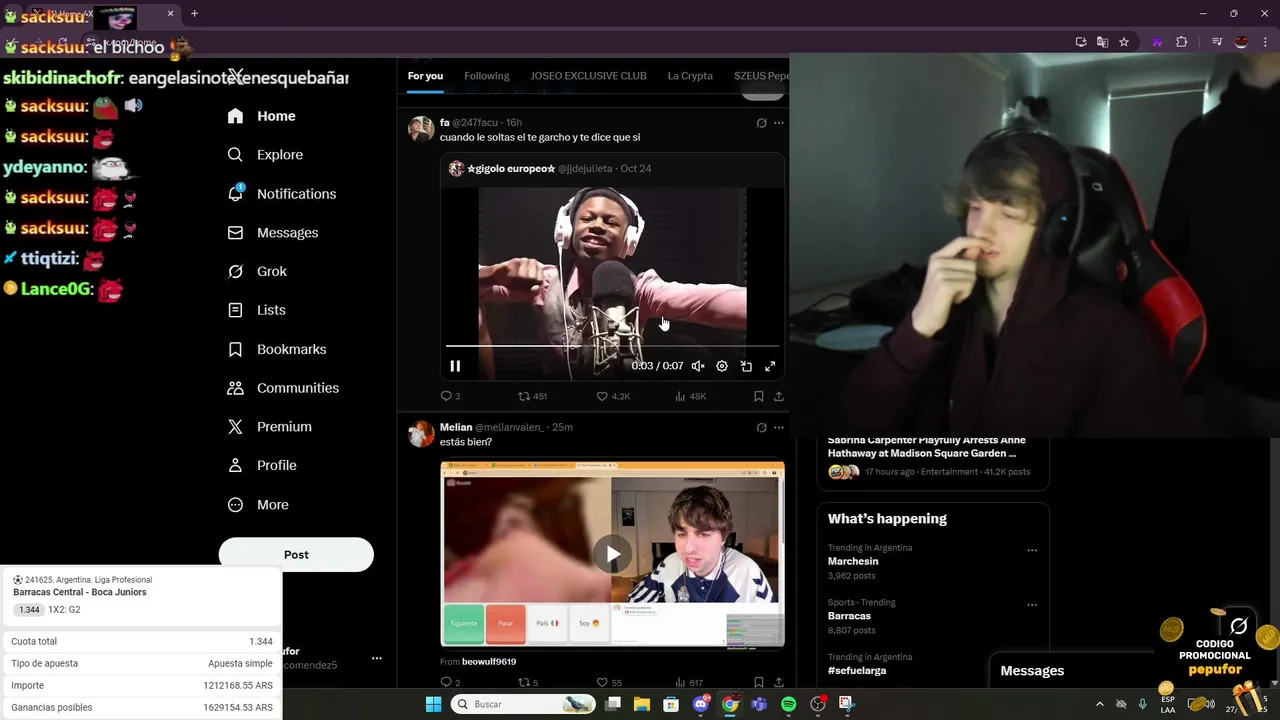Image resolution: width=1280 pixels, height=720 pixels.
Task: View analytics of the @247facu post
Action: (x=691, y=396)
